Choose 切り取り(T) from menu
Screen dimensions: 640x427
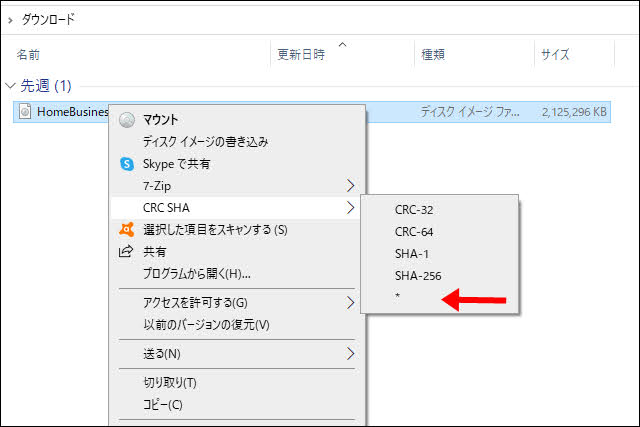tap(237, 383)
